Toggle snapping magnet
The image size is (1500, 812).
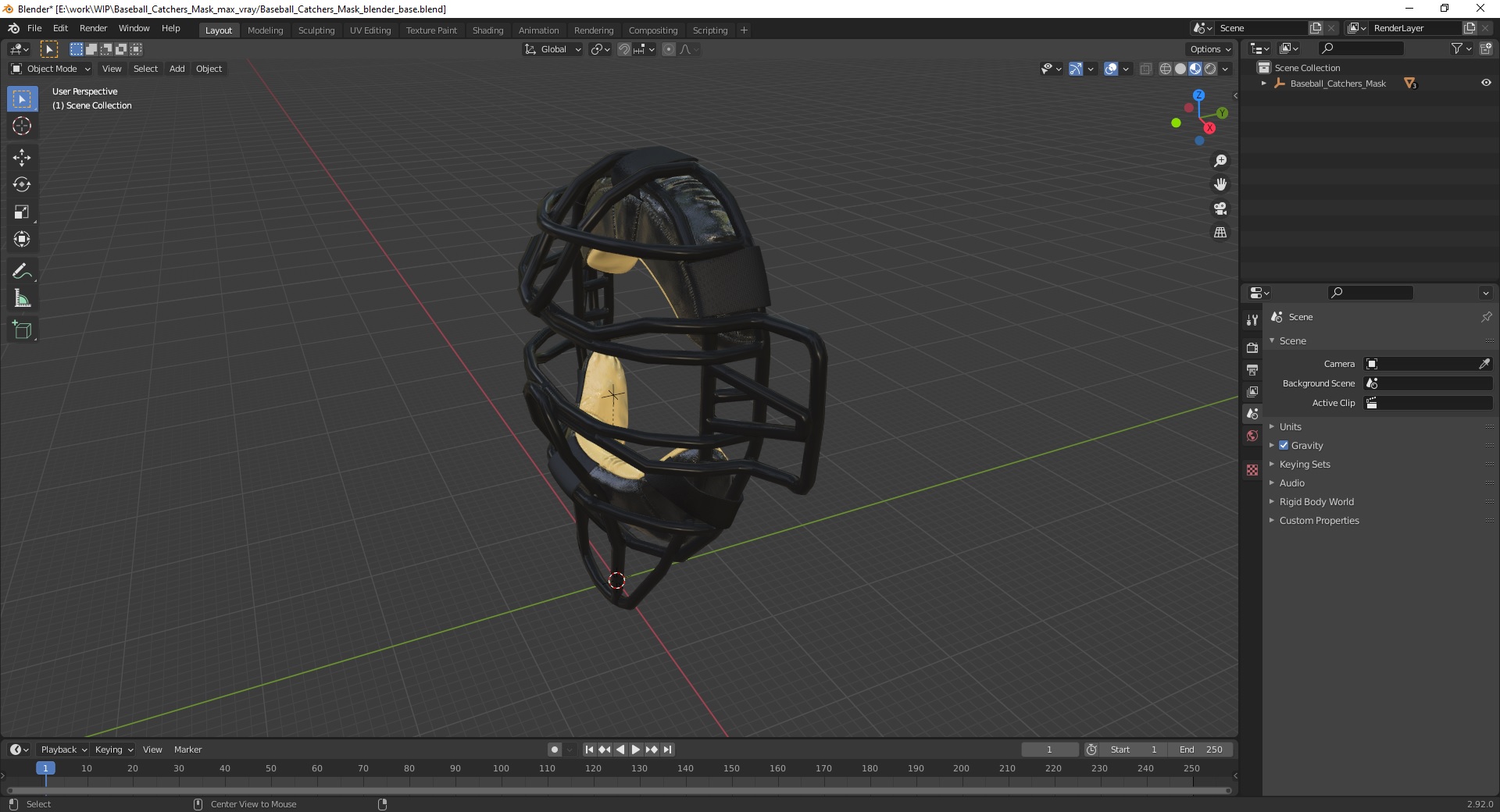[x=623, y=49]
